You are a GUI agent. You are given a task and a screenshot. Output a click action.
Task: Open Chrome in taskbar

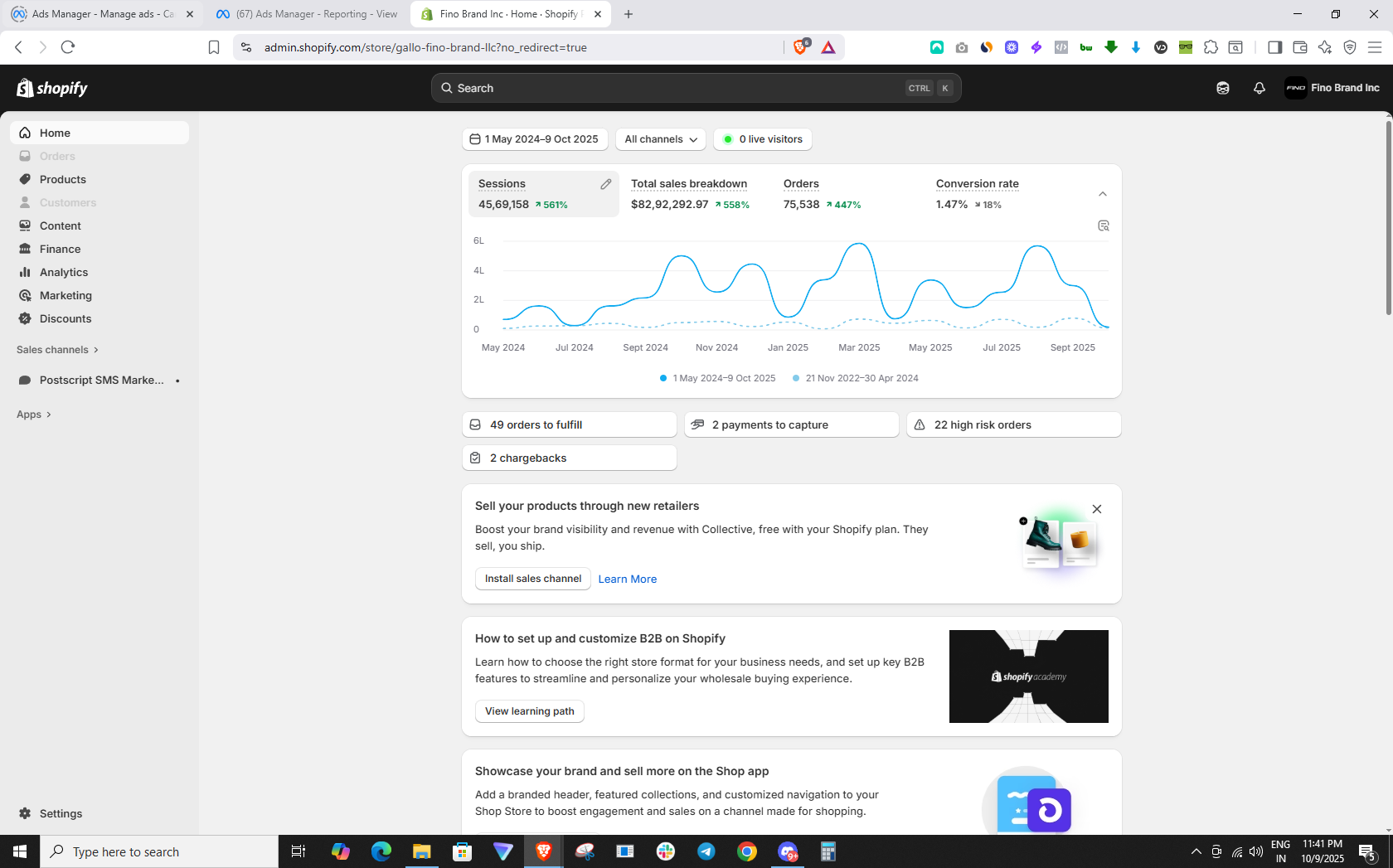point(747,851)
